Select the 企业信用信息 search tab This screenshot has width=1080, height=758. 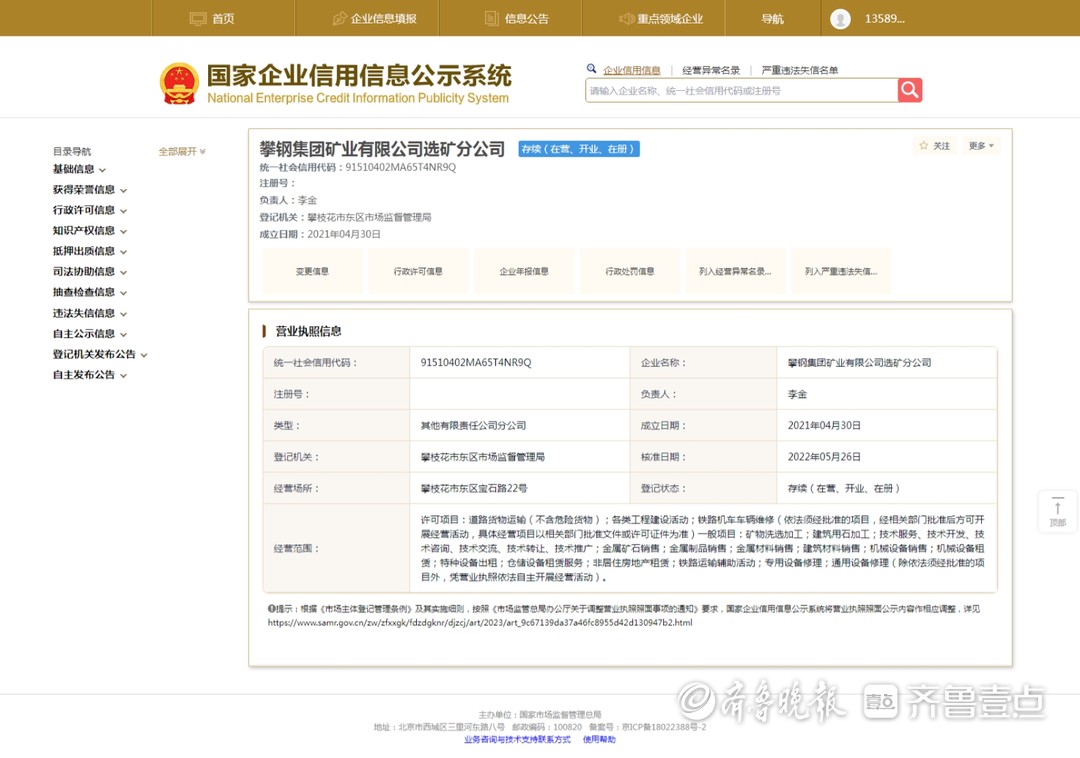click(x=632, y=70)
